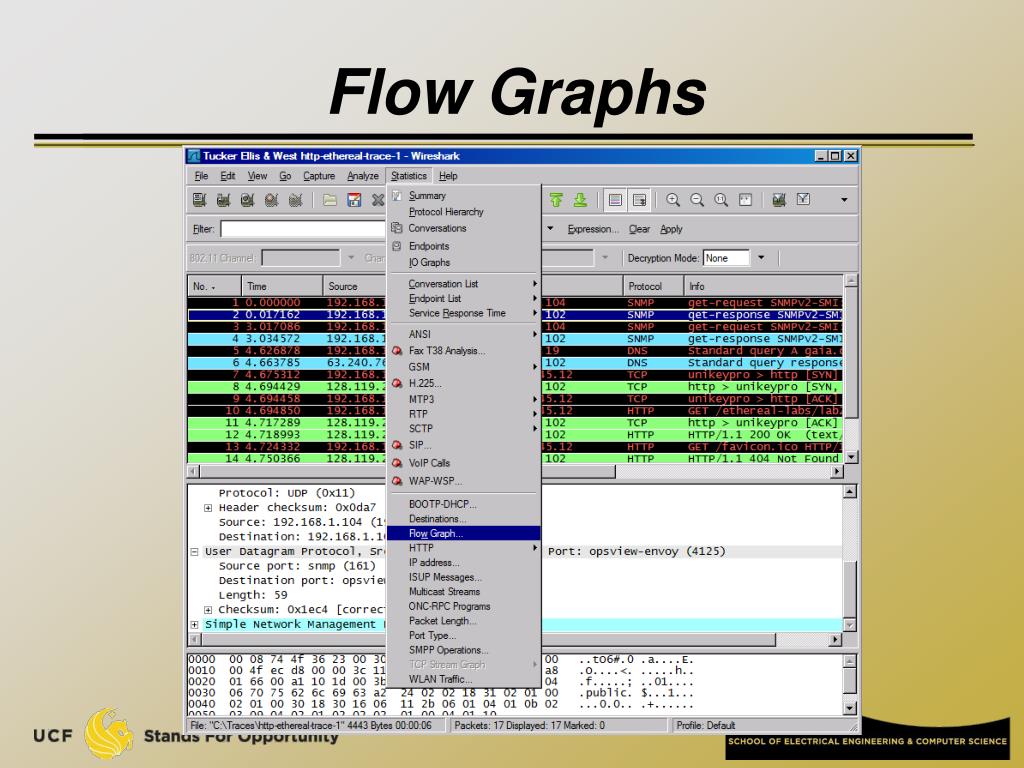Click the packet list horizontal scrollbar thumb
This screenshot has width=1024, height=768.
[x=408, y=472]
